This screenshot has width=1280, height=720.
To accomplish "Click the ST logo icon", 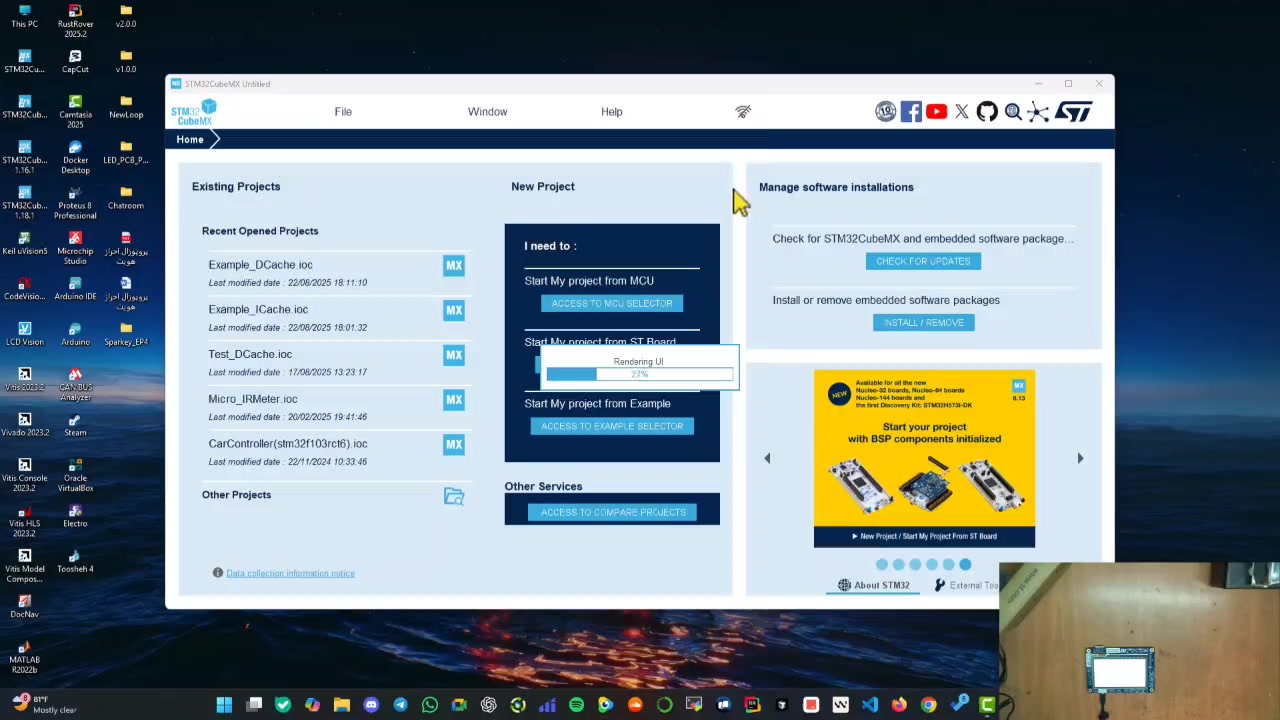I will 1073,112.
